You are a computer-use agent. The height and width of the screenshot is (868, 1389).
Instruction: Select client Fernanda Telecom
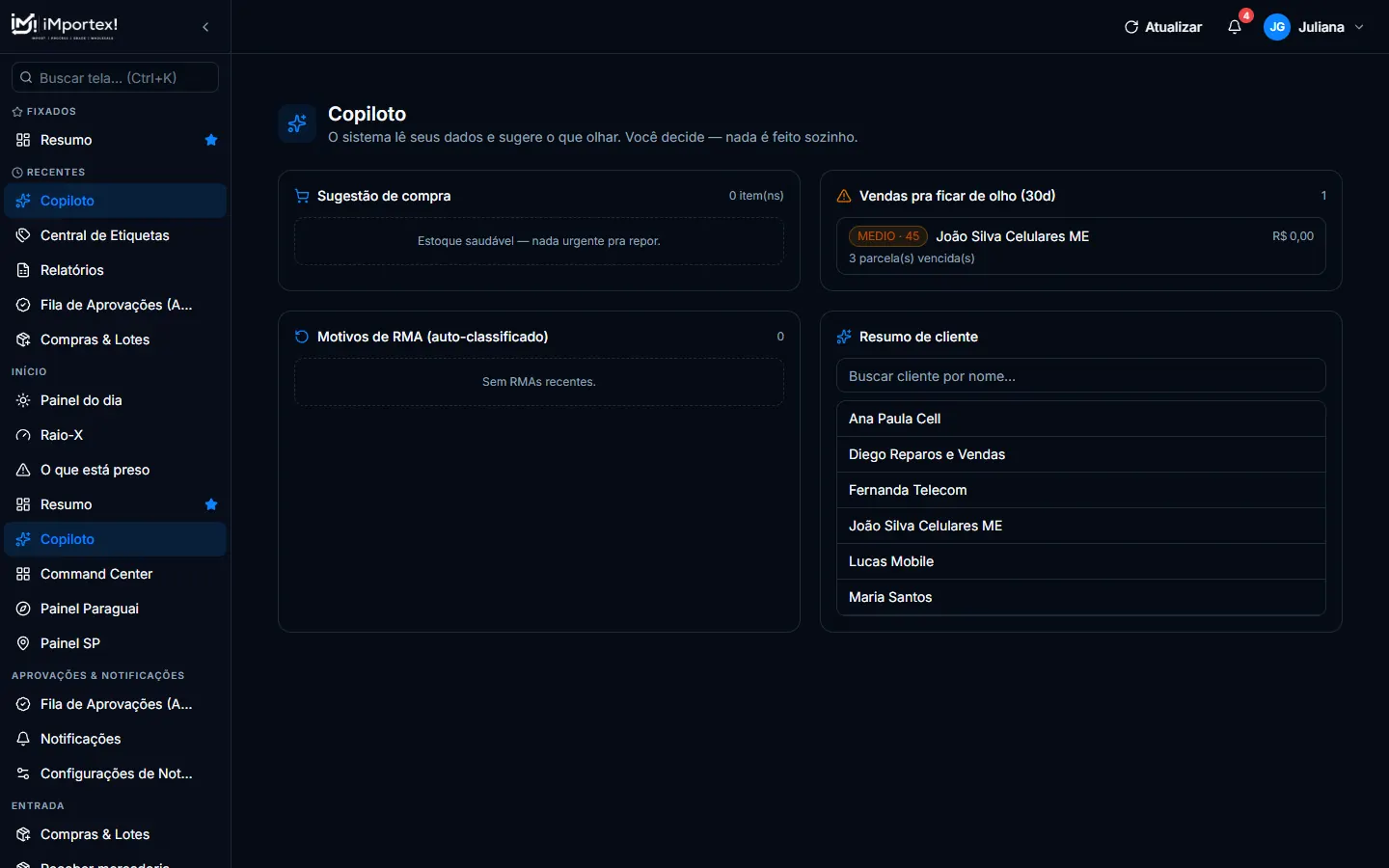(1080, 490)
